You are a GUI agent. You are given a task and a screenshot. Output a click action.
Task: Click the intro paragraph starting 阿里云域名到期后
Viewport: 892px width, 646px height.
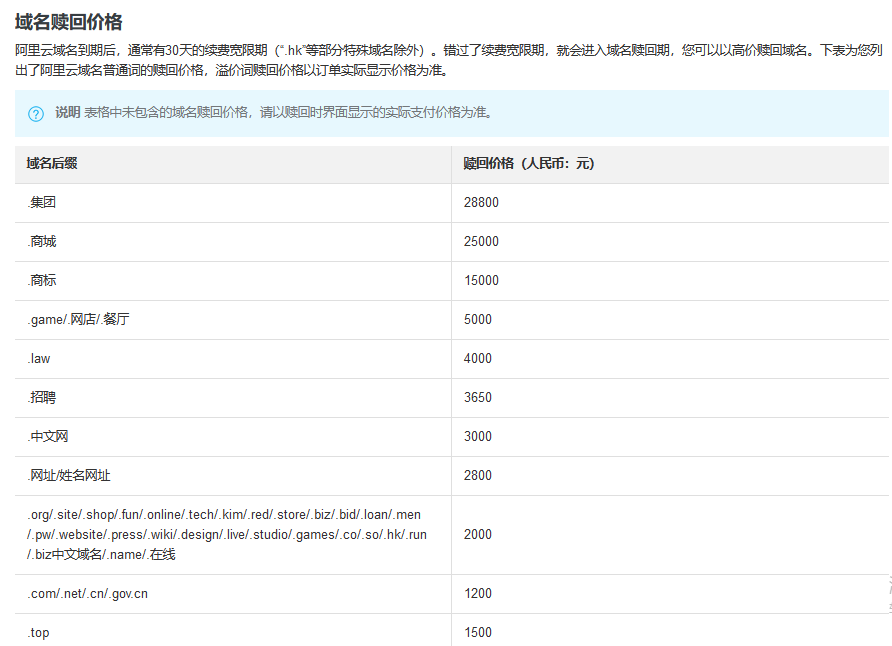click(x=449, y=60)
